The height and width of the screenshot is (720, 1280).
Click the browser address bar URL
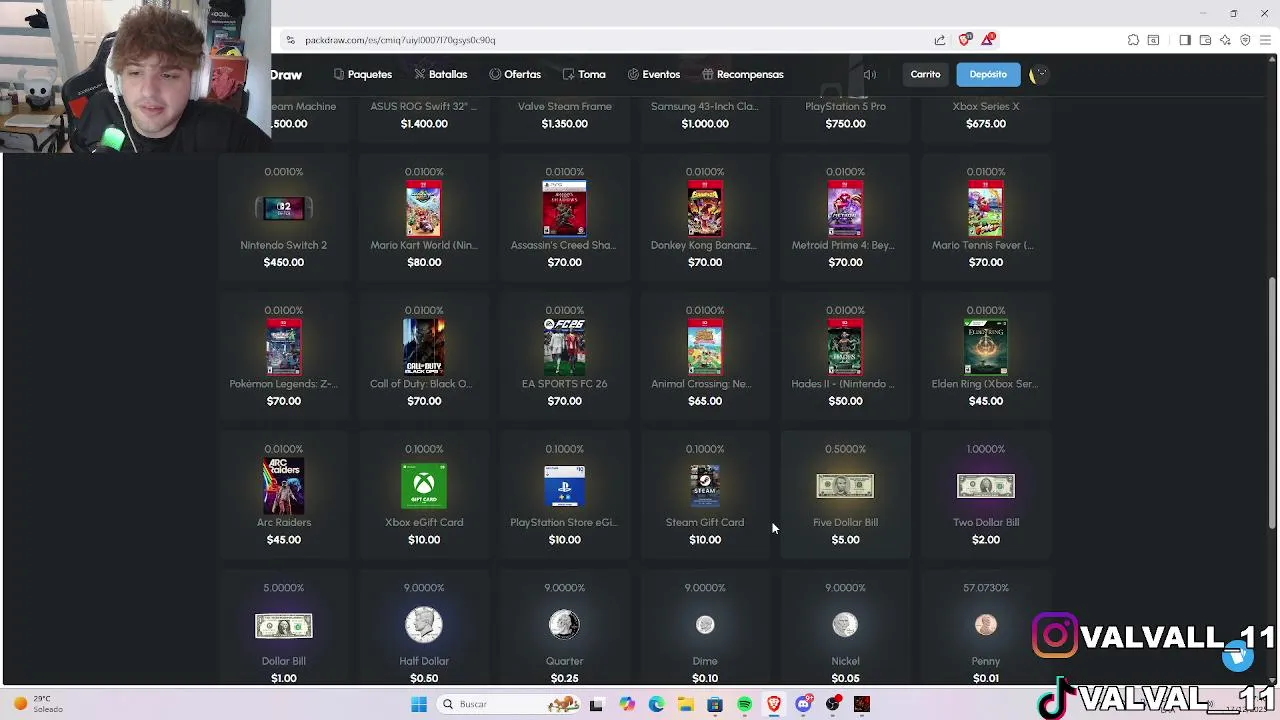click(400, 40)
